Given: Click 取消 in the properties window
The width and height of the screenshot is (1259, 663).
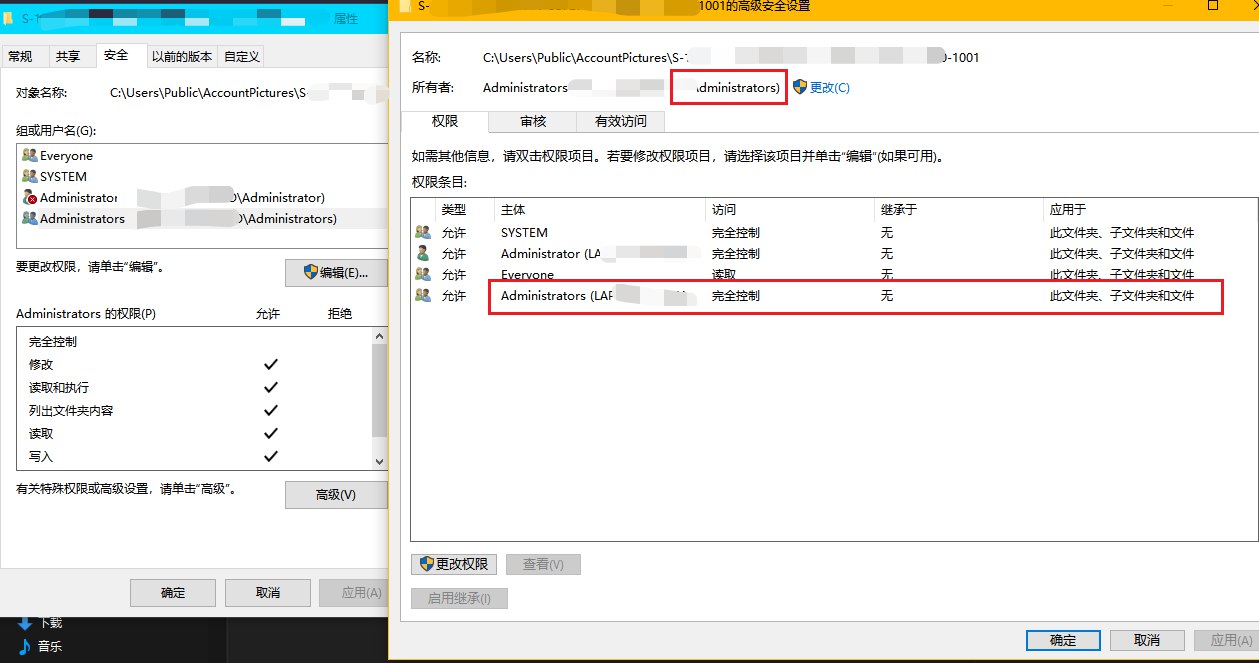Looking at the screenshot, I should [268, 593].
